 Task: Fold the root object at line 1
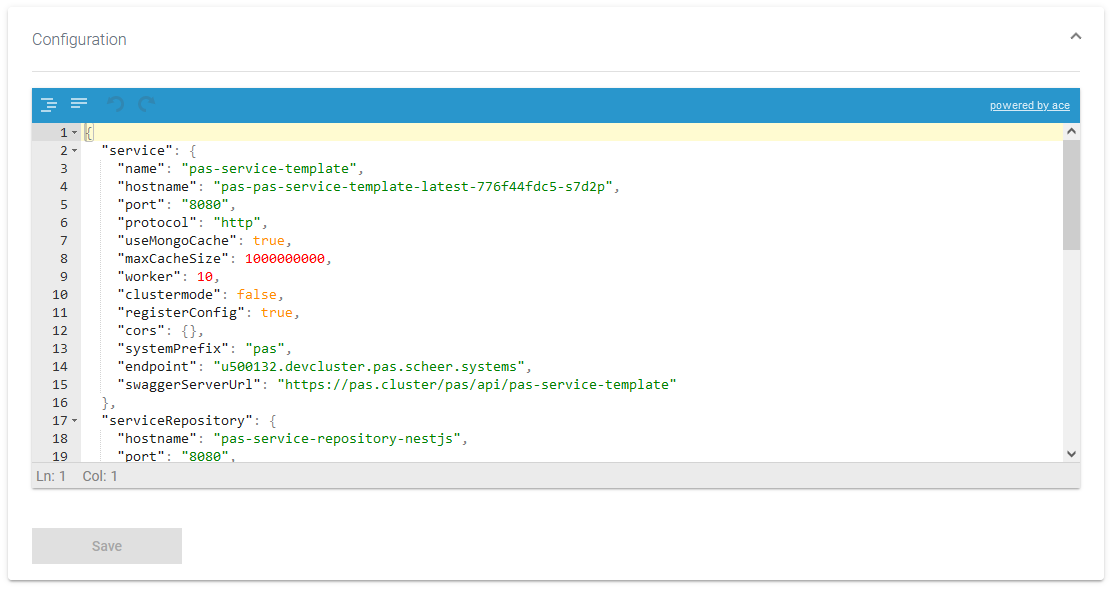[x=74, y=133]
